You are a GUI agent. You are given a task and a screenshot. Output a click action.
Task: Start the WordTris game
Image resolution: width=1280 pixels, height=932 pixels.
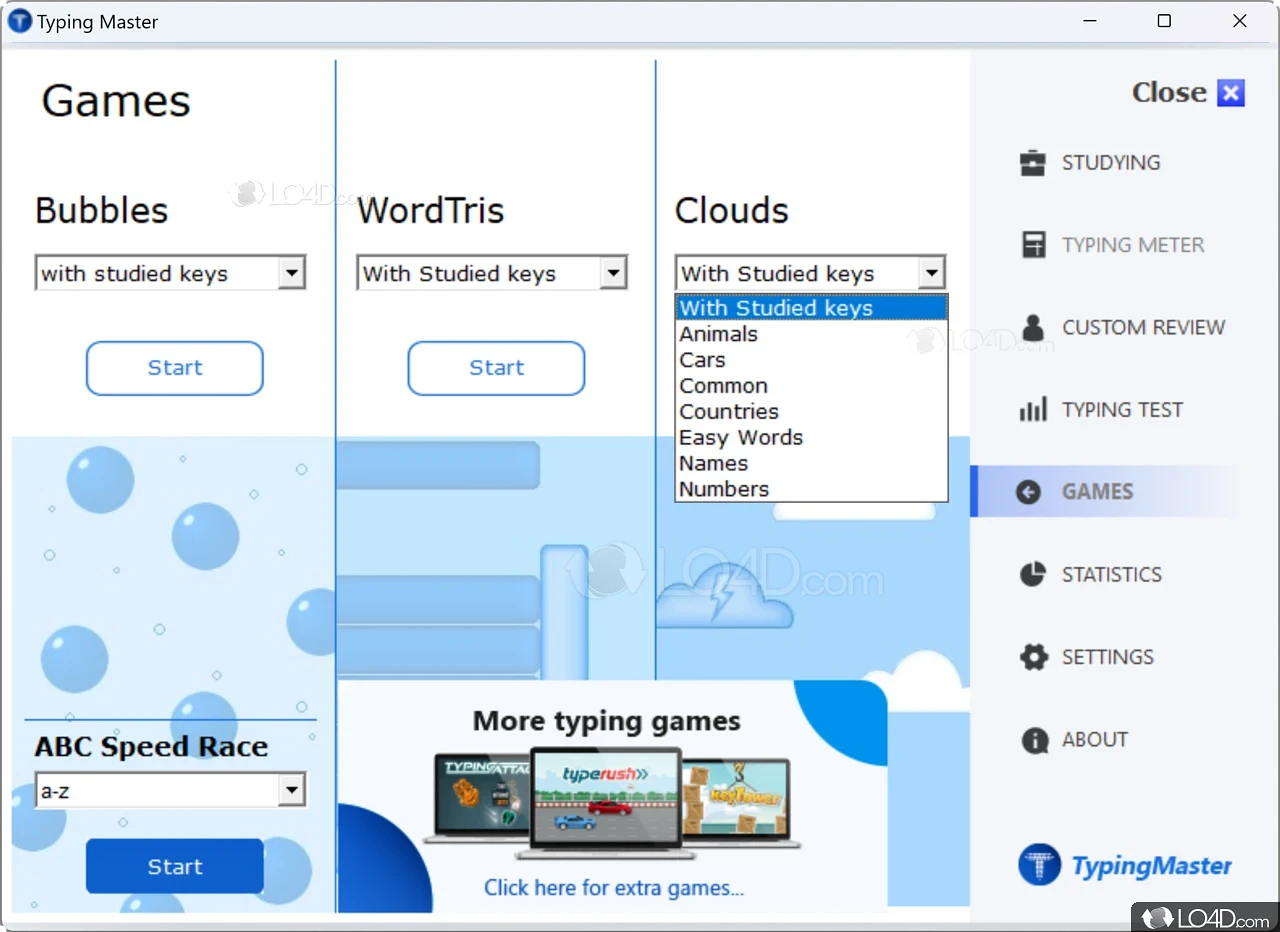[x=496, y=368]
